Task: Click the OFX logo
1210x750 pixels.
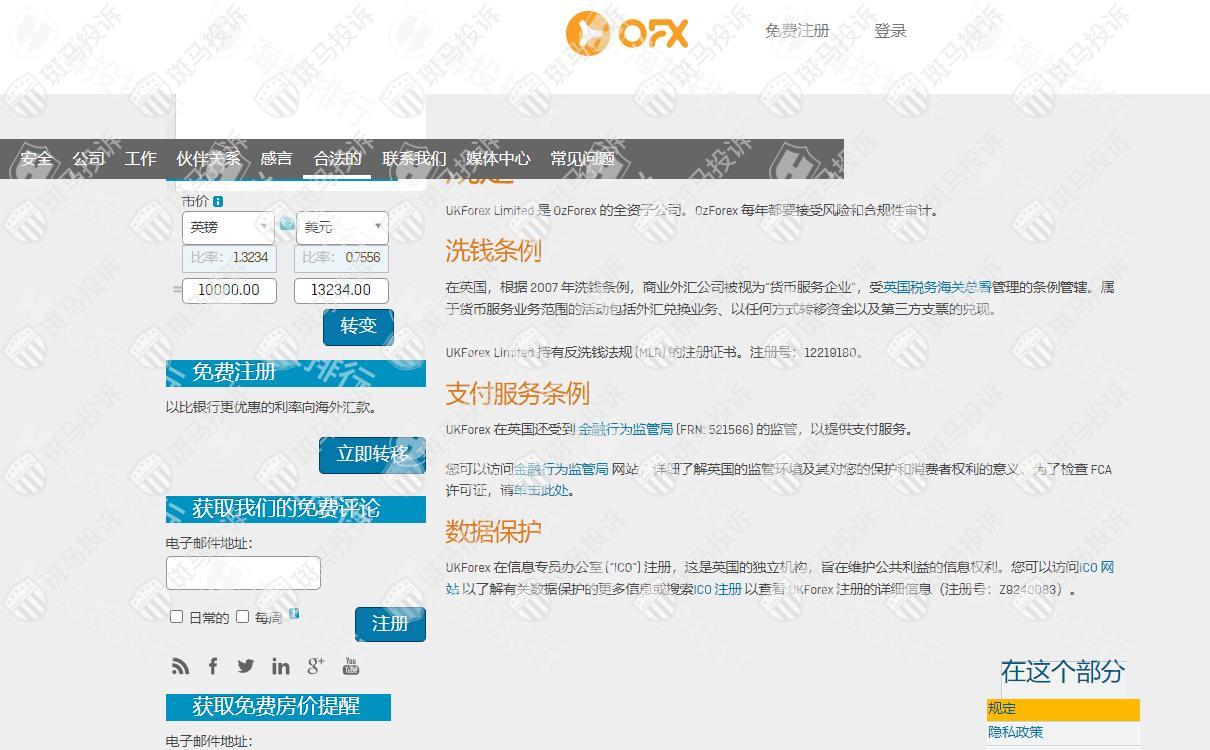Action: 627,33
